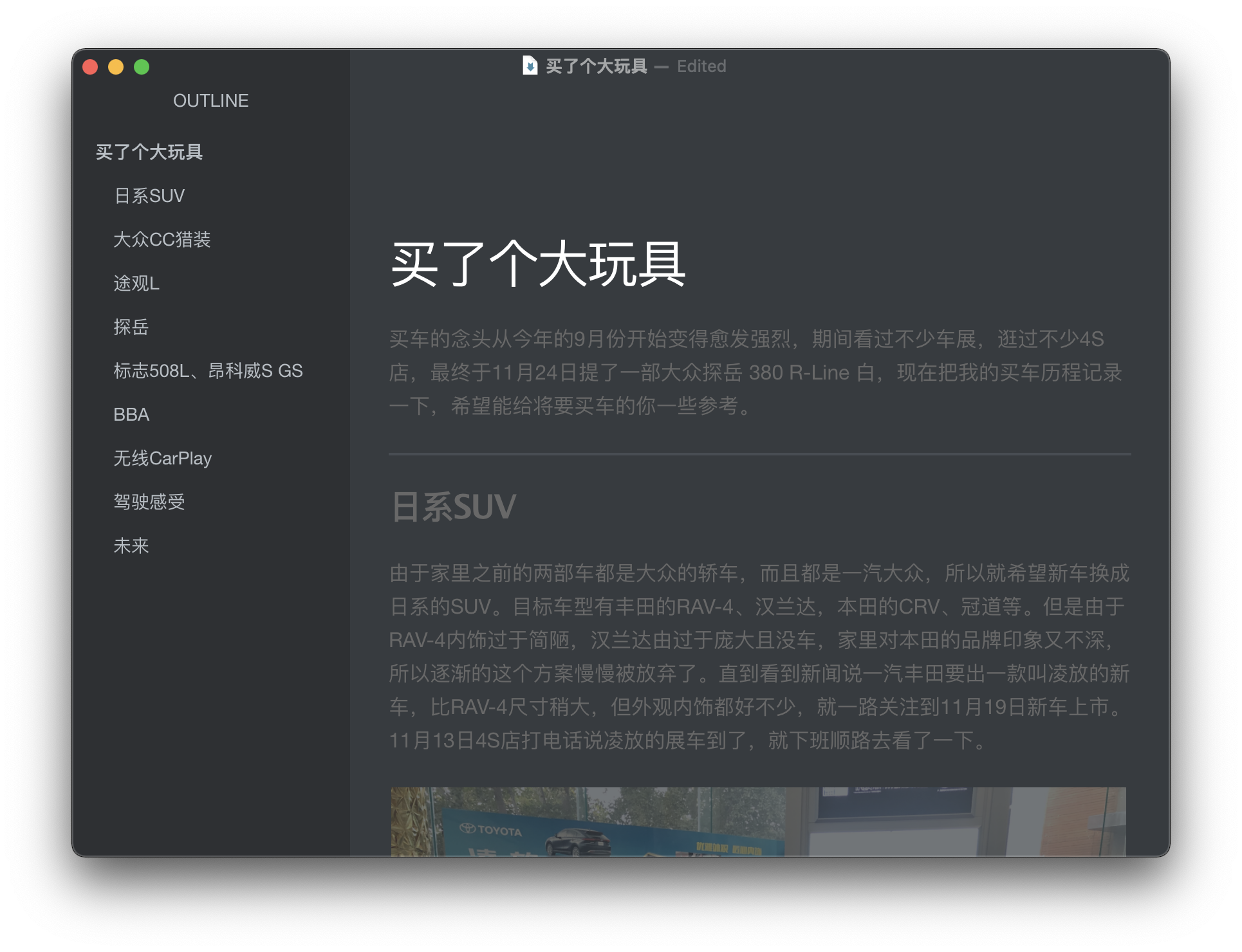Click the yellow minimize window button
Screen dimensions: 1242x952
pyautogui.click(x=116, y=67)
